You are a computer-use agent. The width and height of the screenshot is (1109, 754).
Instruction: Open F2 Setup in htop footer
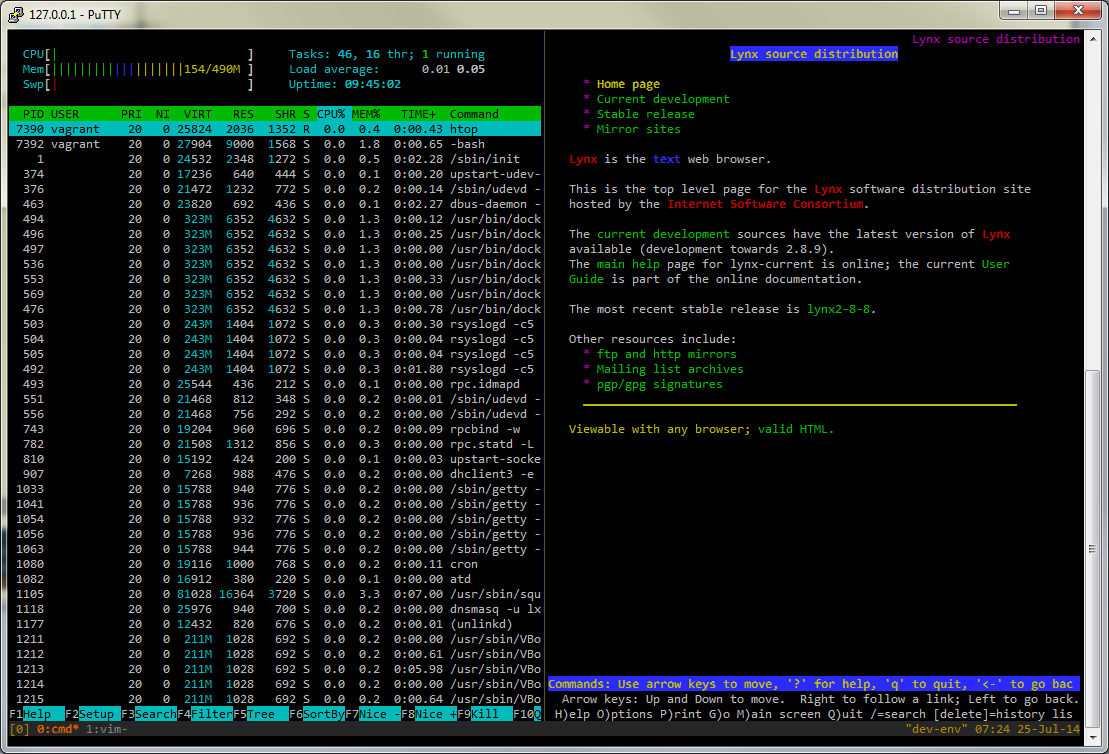point(92,714)
